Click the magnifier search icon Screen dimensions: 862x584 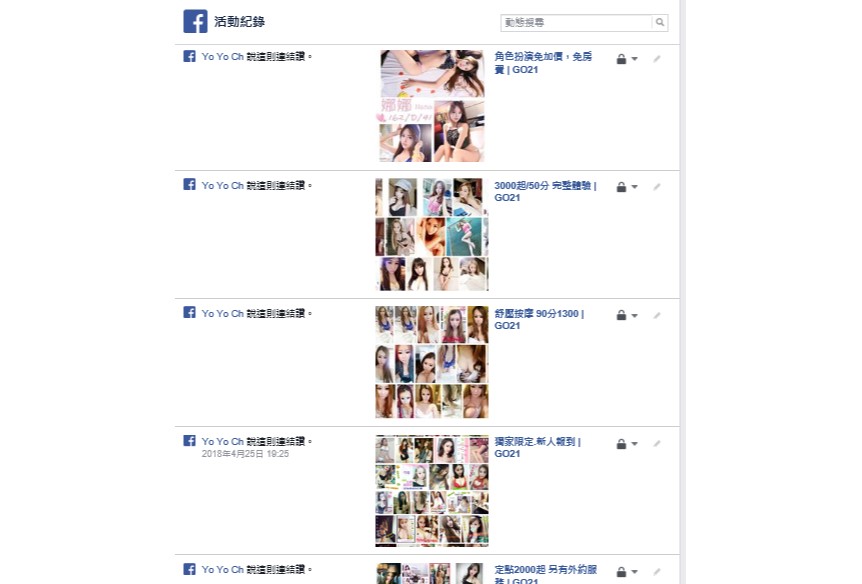660,23
